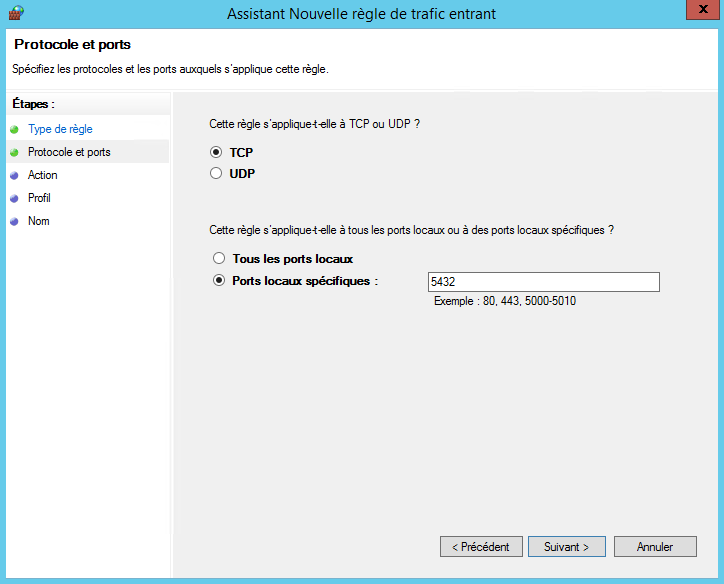
Task: Cancel the wizard with Annuler
Action: (655, 547)
